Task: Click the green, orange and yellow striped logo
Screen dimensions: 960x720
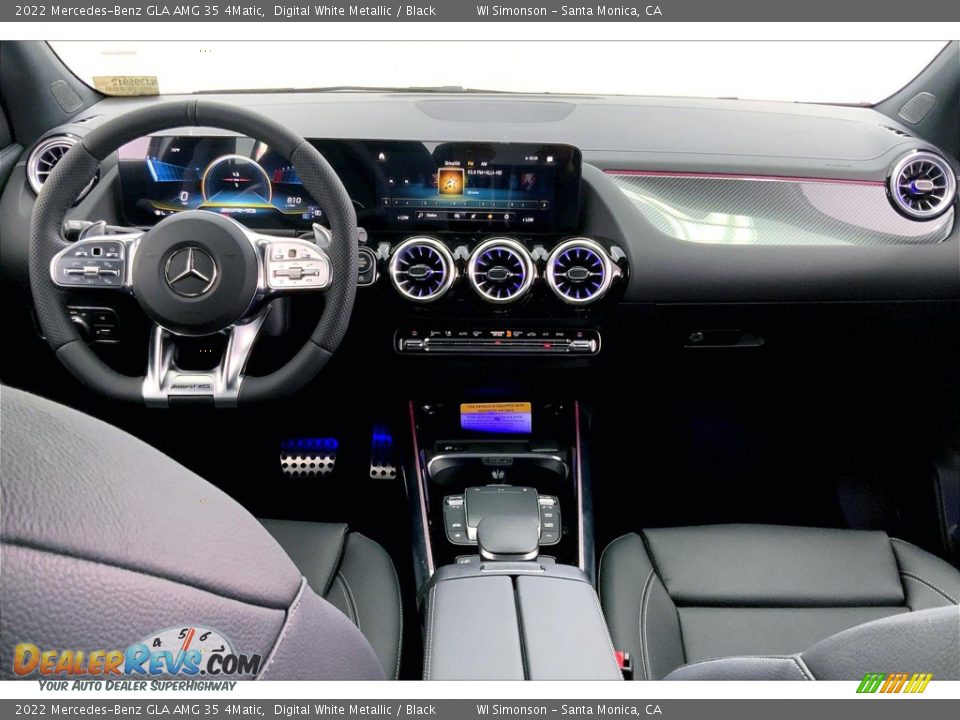Action: coord(893,683)
